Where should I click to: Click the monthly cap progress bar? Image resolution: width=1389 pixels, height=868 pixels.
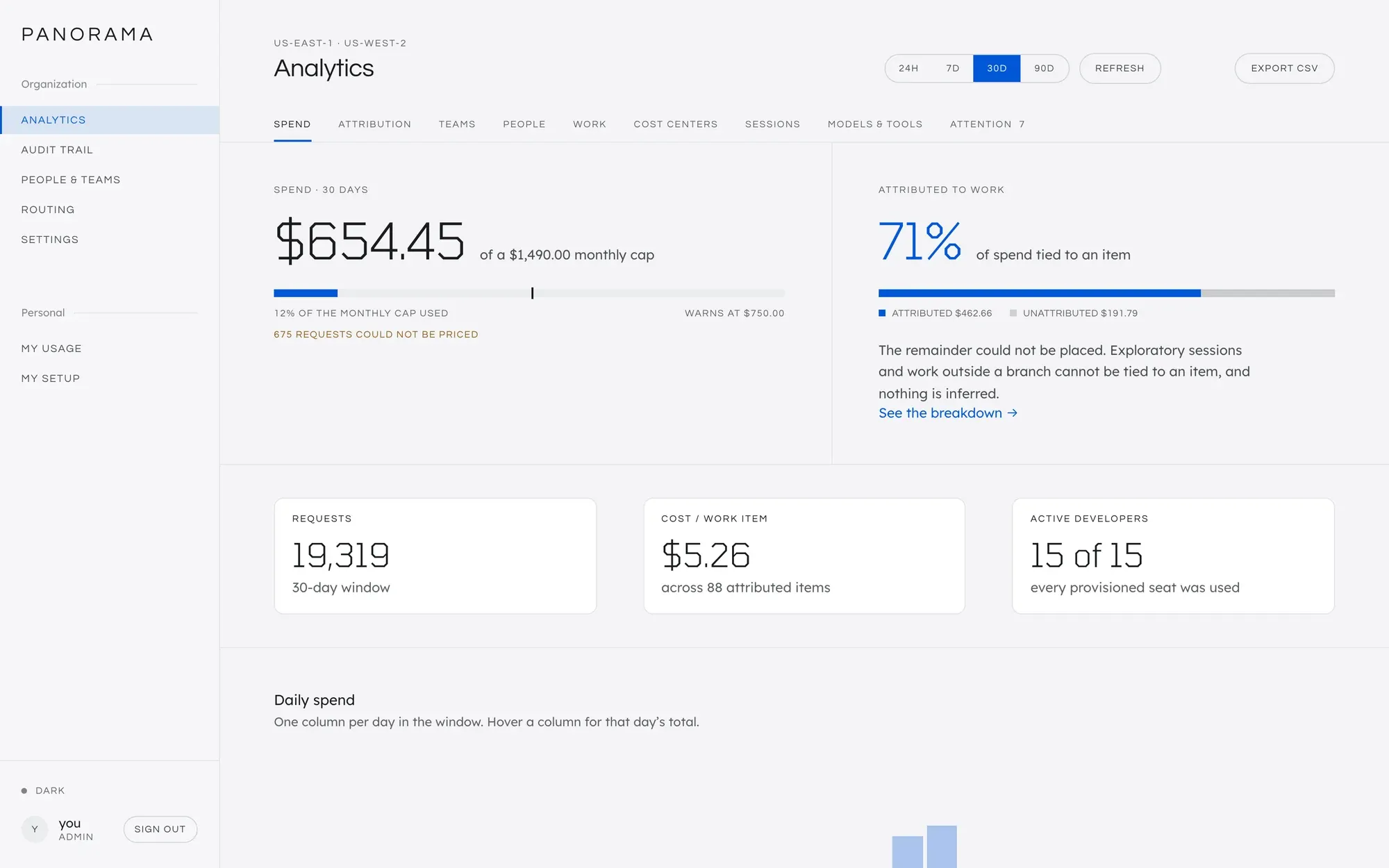coord(529,293)
